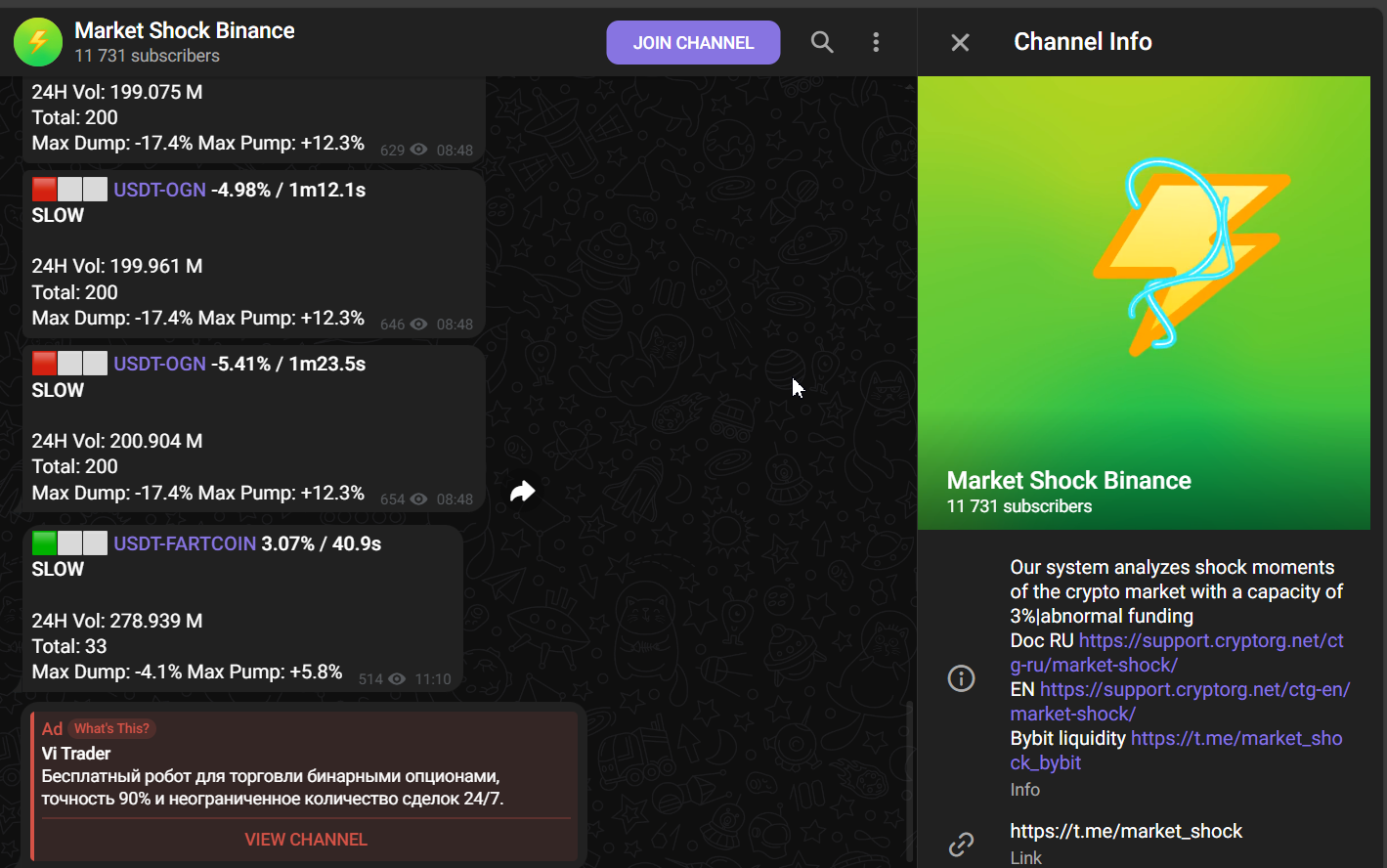Click the Vi Trader ad title
The height and width of the screenshot is (868, 1387).
[x=76, y=754]
